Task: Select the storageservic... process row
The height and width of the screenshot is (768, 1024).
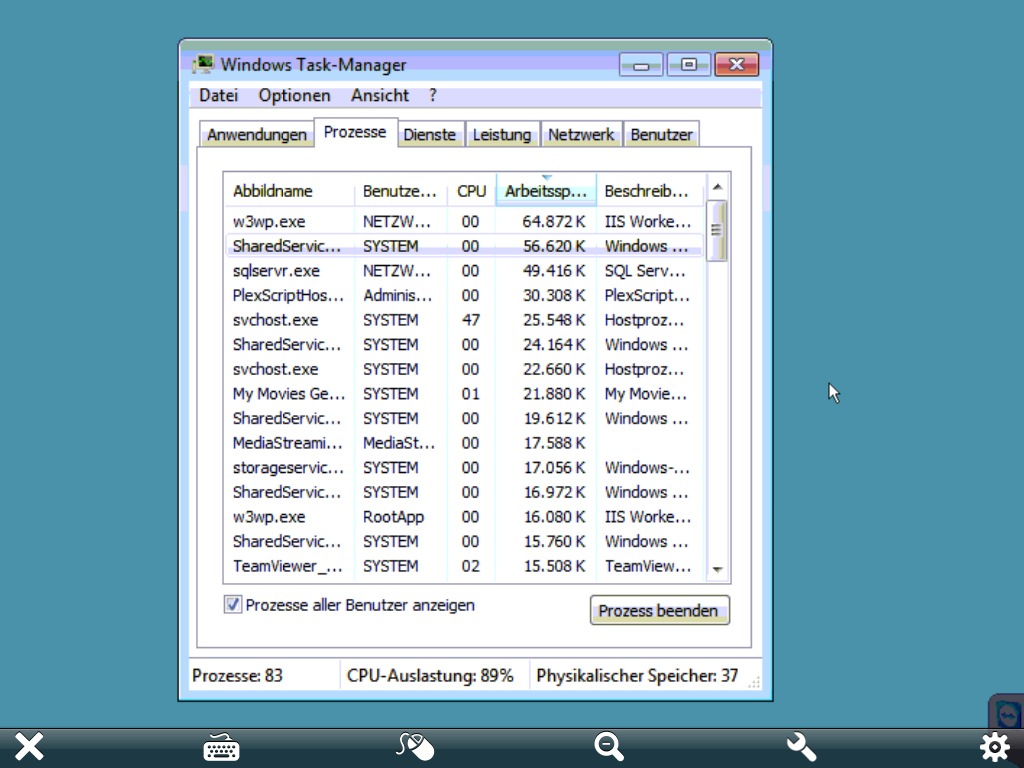Action: tap(464, 468)
